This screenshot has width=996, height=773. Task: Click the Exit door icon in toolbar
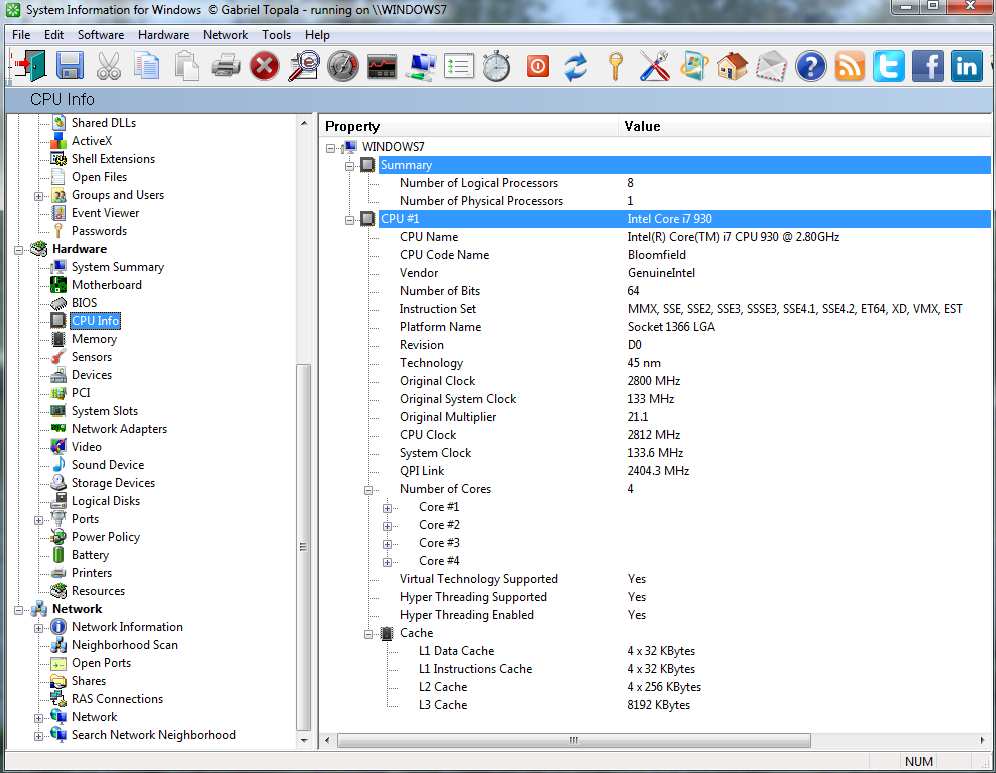click(x=29, y=65)
